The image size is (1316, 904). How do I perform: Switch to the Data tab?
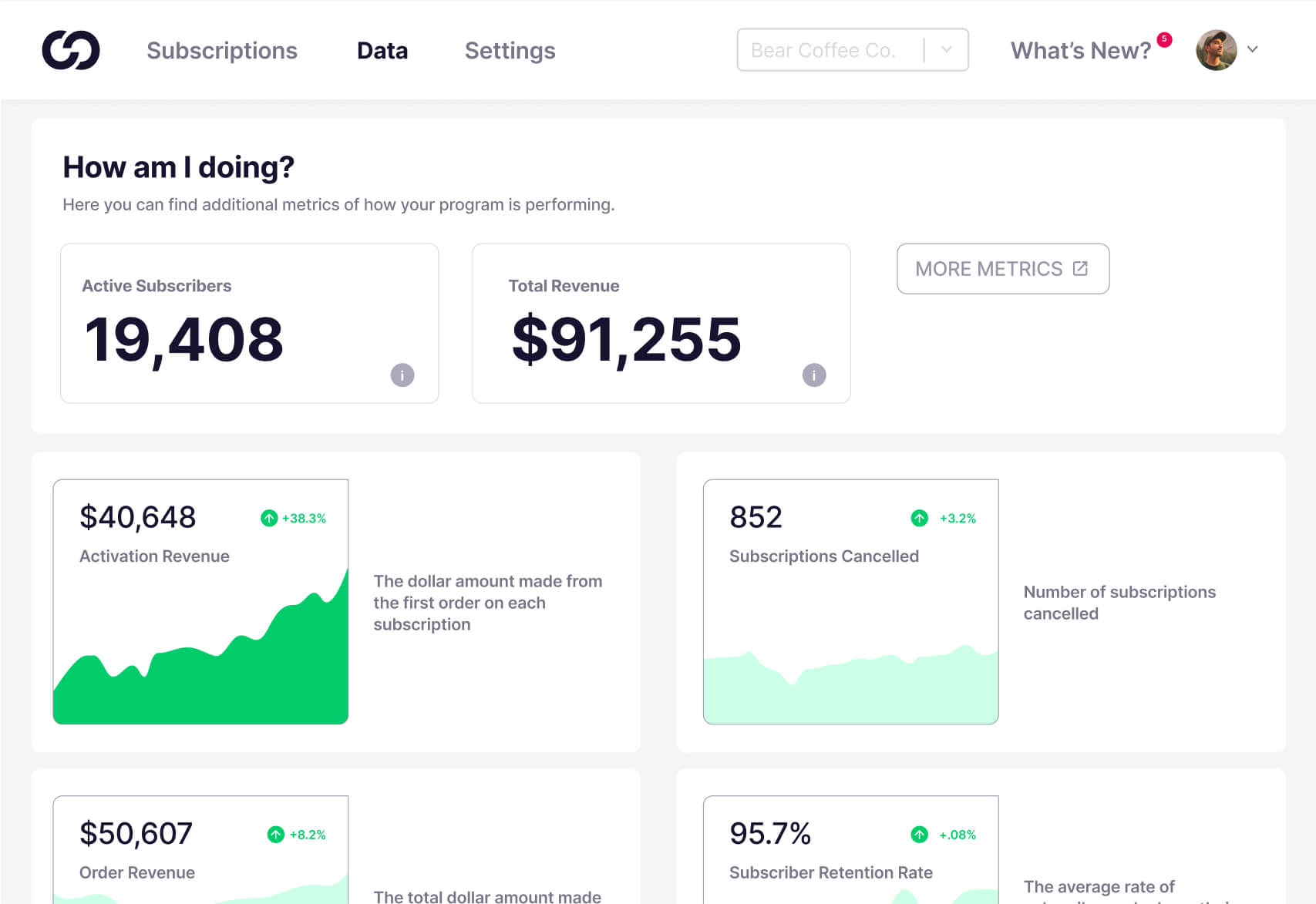[382, 51]
